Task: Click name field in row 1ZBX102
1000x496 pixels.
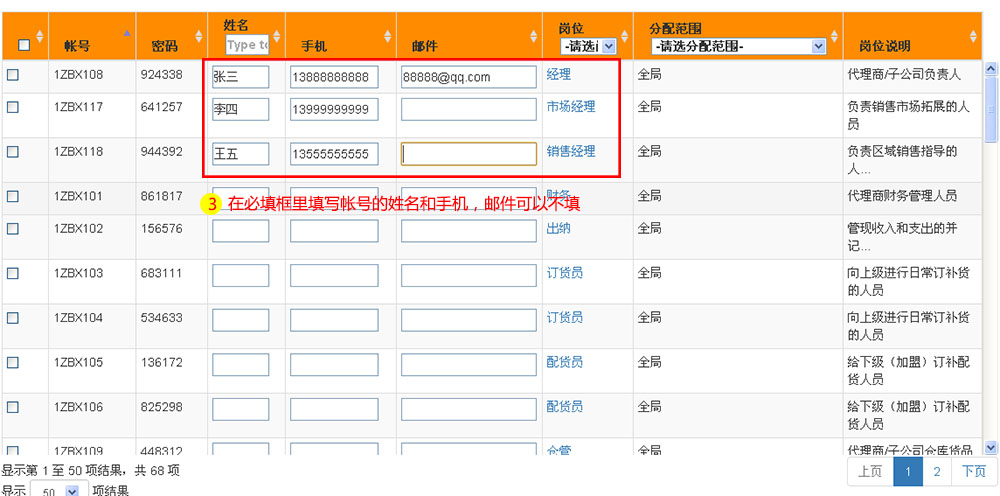Action: pos(240,231)
